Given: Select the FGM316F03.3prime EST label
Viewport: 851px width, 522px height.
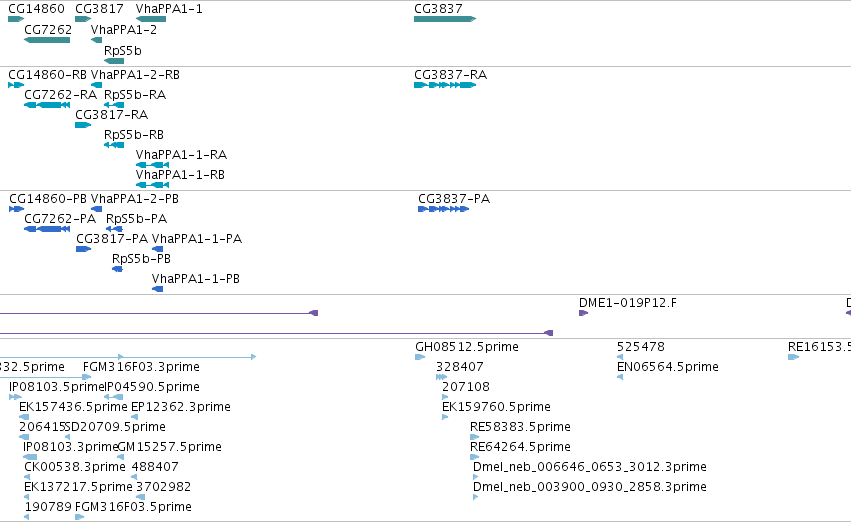Looking at the screenshot, I should 141,367.
